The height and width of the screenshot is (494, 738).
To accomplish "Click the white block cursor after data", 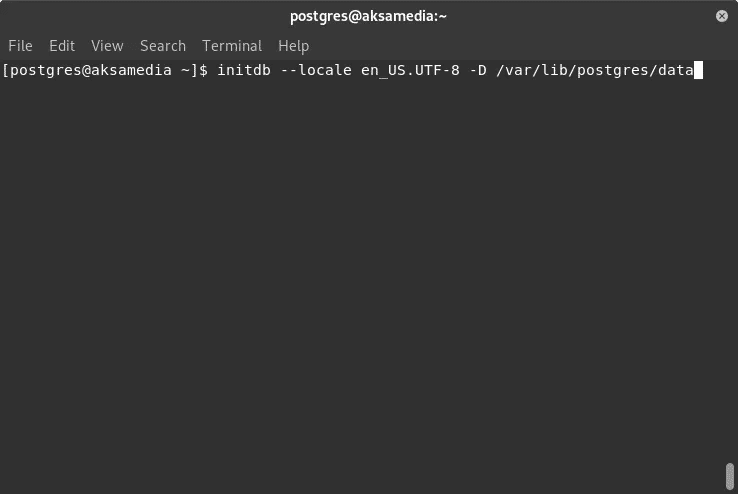I will click(698, 71).
